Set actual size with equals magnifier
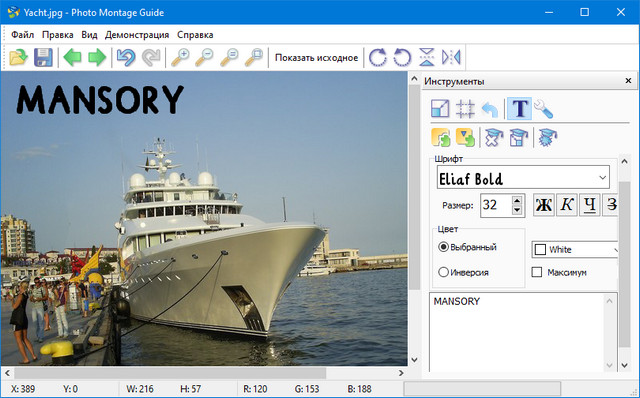The image size is (640, 398). tap(229, 57)
